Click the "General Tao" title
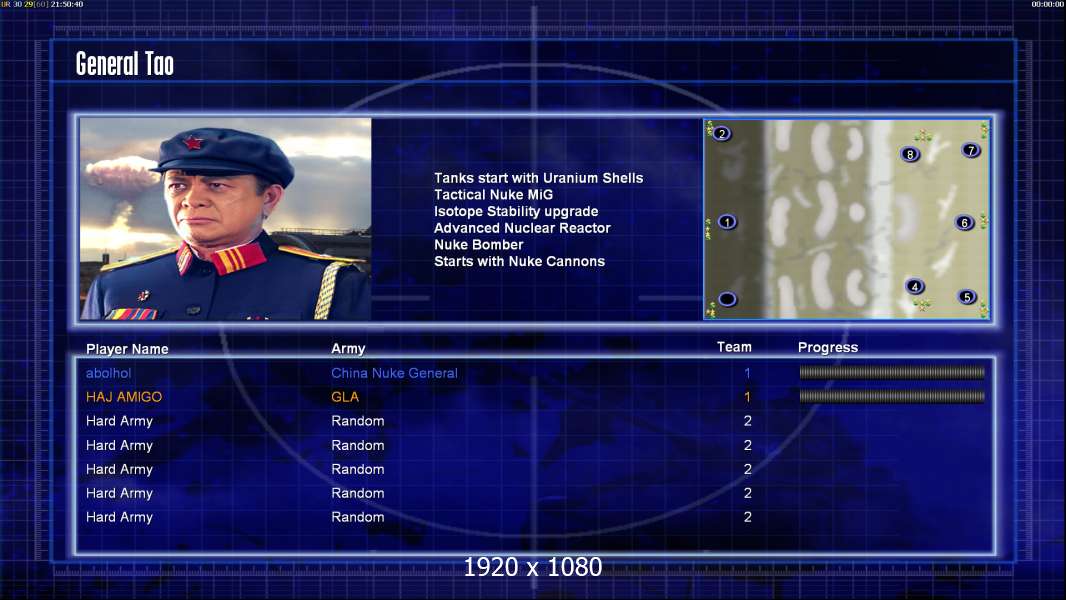 pyautogui.click(x=124, y=64)
